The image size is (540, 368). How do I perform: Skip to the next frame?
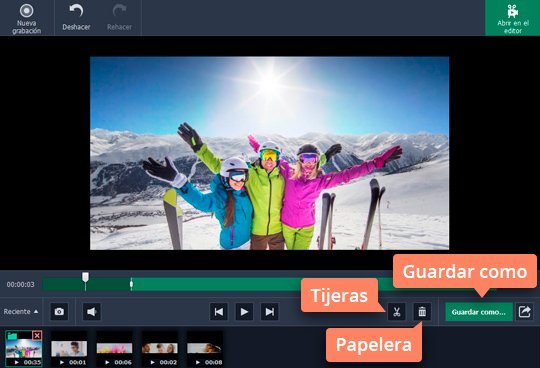(x=270, y=312)
